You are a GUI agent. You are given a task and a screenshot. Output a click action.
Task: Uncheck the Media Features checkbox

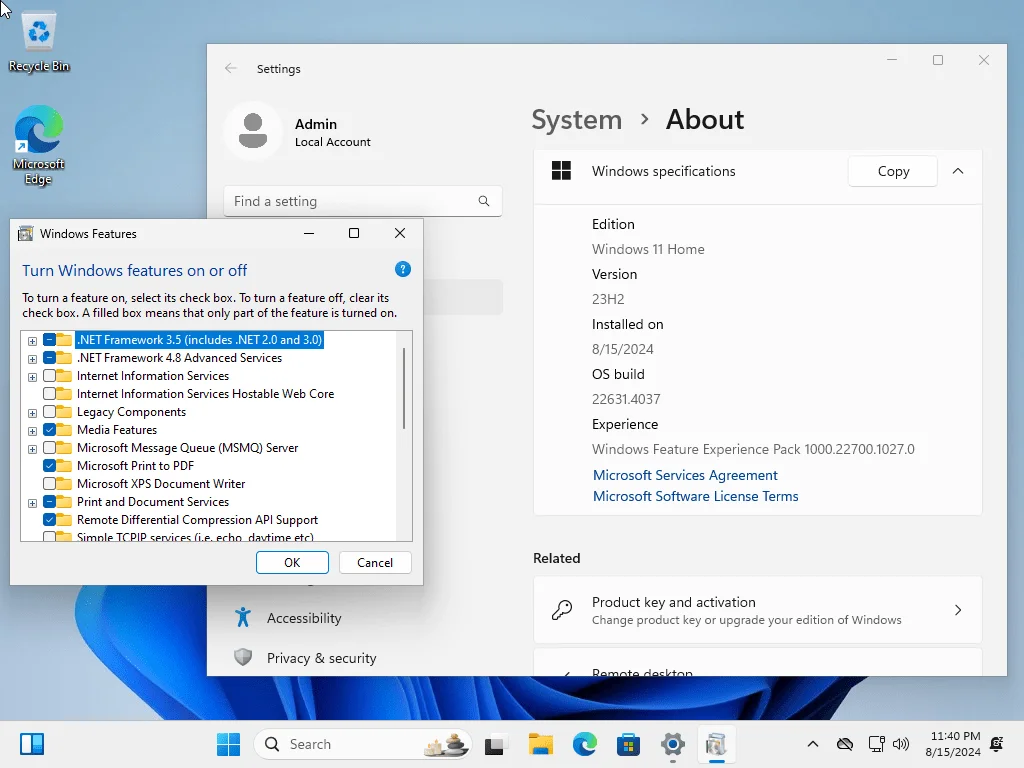50,430
